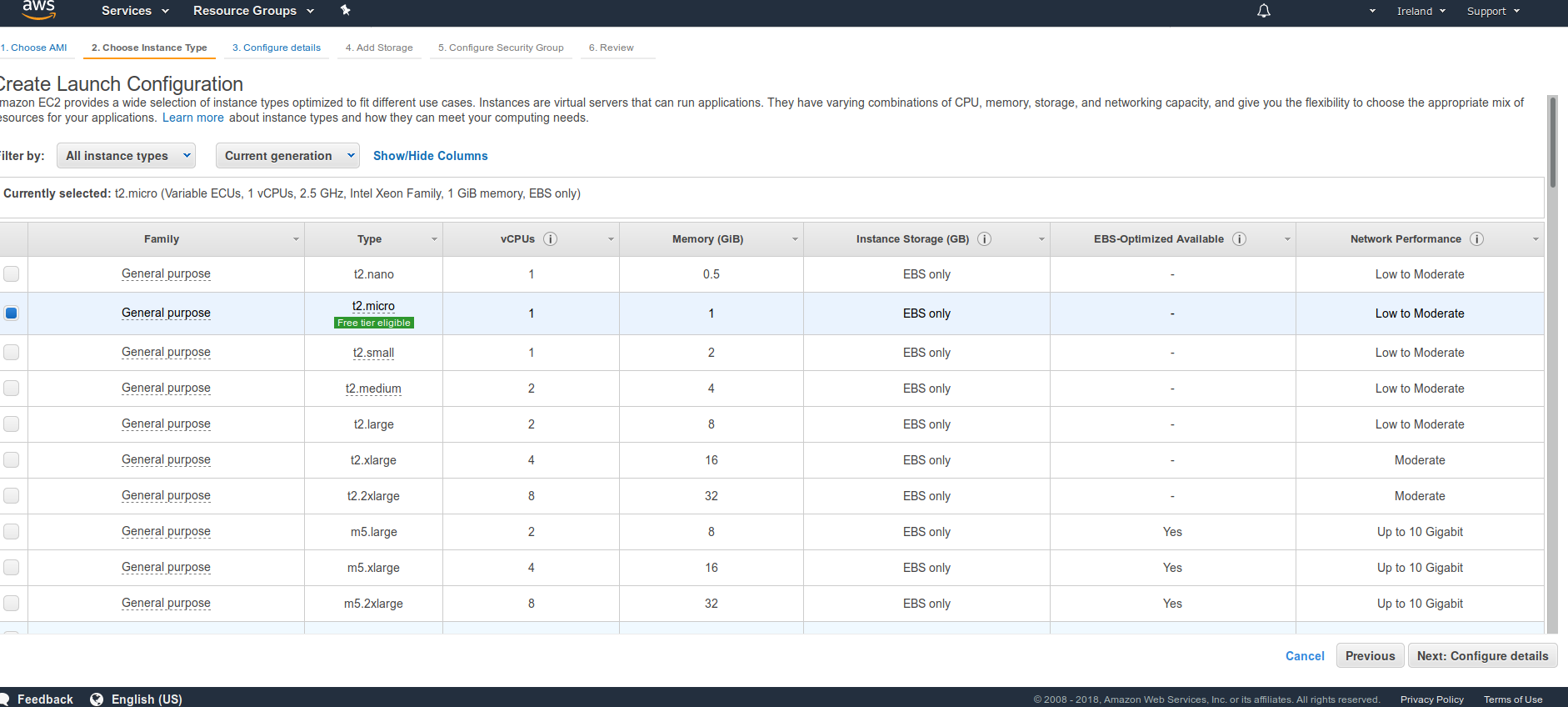
Task: Expand the Ireland region dropdown
Action: pos(1421,12)
